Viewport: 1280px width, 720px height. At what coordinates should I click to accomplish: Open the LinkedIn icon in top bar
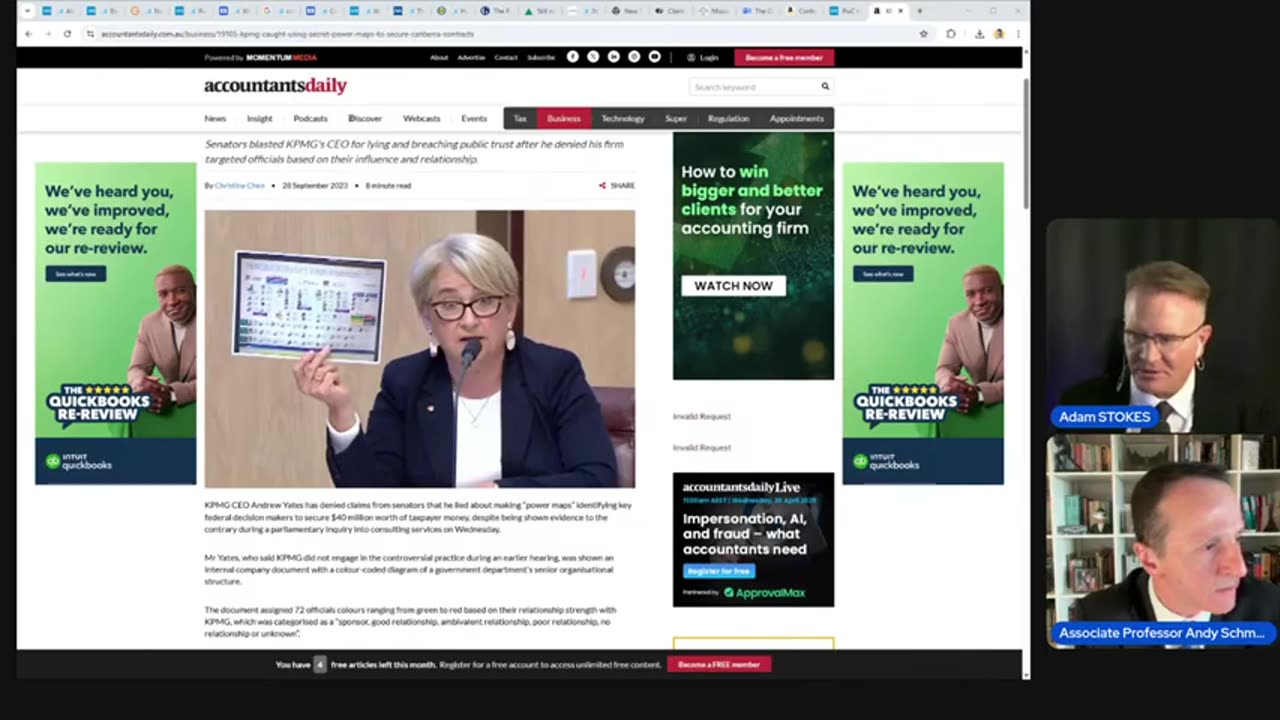coord(614,57)
